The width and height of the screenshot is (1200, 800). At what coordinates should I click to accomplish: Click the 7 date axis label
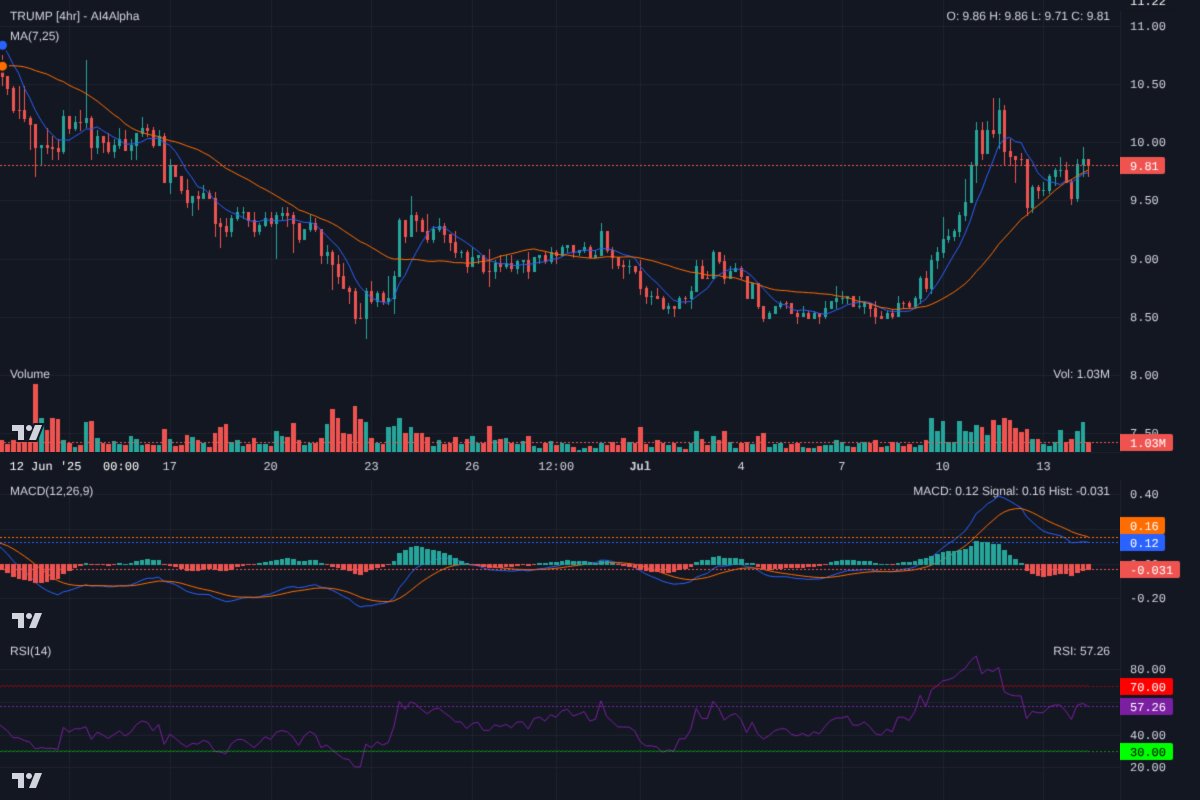point(842,466)
